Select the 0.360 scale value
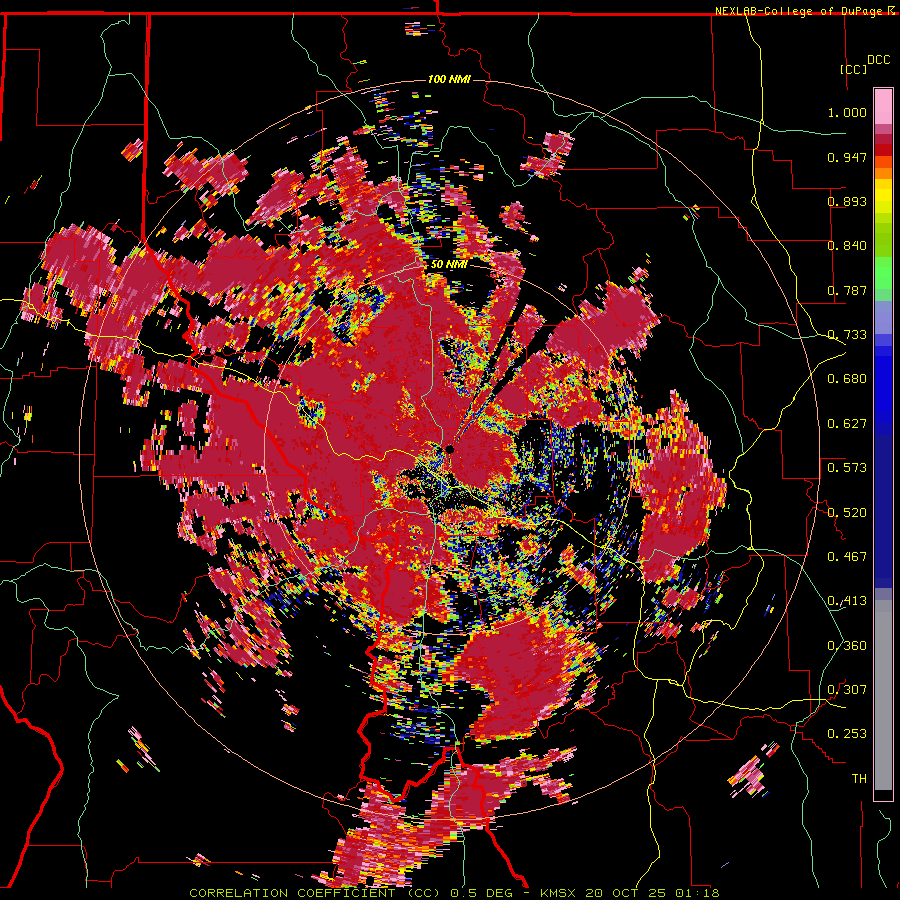The height and width of the screenshot is (900, 900). pyautogui.click(x=847, y=646)
